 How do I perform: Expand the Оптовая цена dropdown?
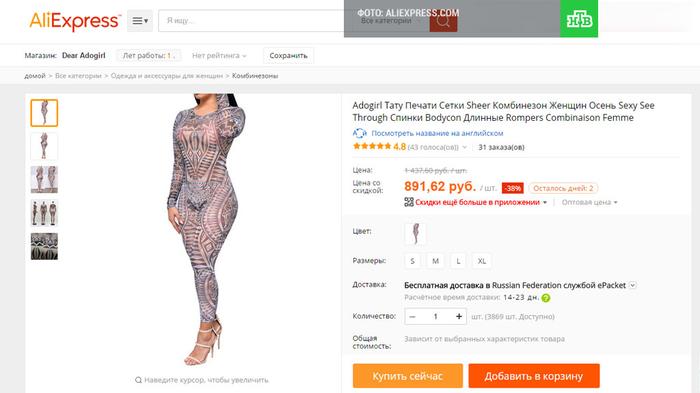(590, 202)
